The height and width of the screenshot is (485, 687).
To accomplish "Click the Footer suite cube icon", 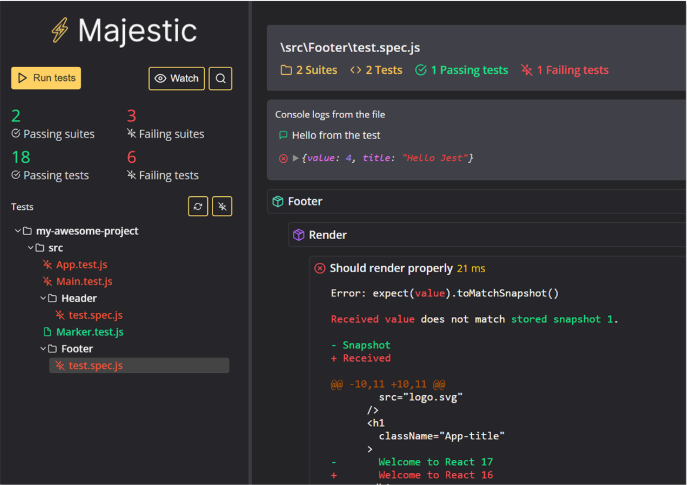I will tap(278, 202).
